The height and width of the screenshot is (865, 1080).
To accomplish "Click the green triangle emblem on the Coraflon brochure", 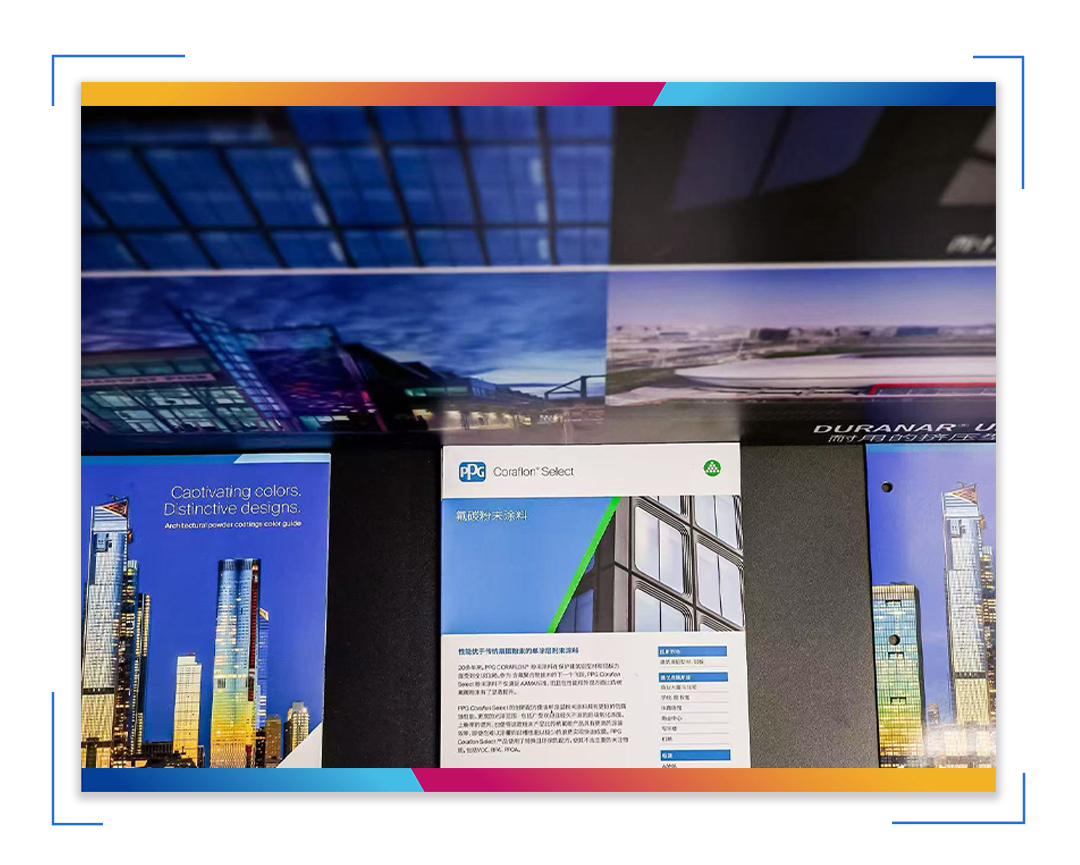I will (x=712, y=468).
